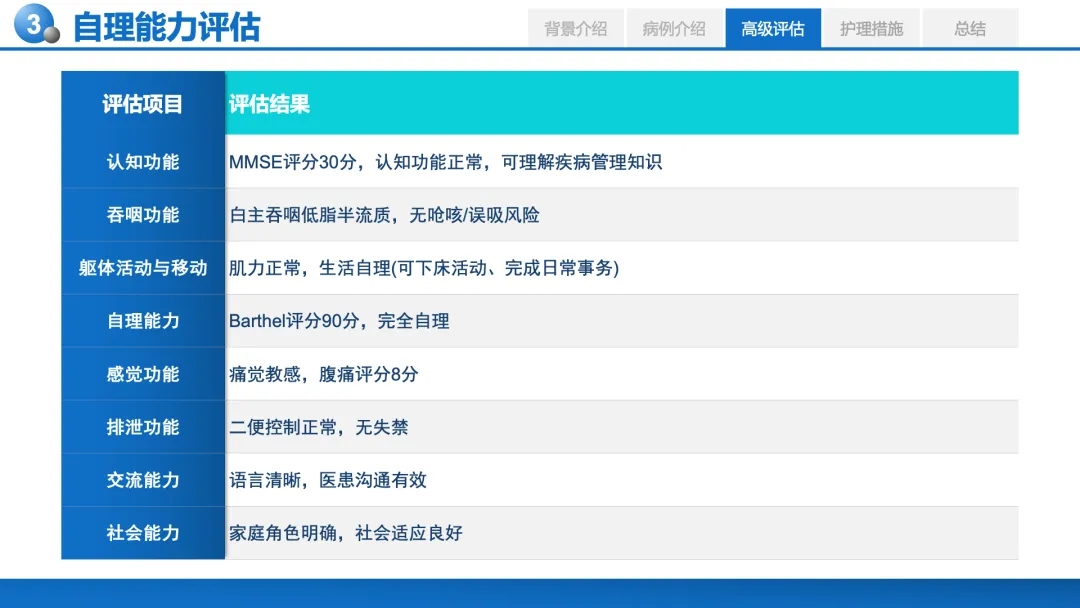Open the 总结 tab
This screenshot has width=1080, height=608.
coord(970,28)
